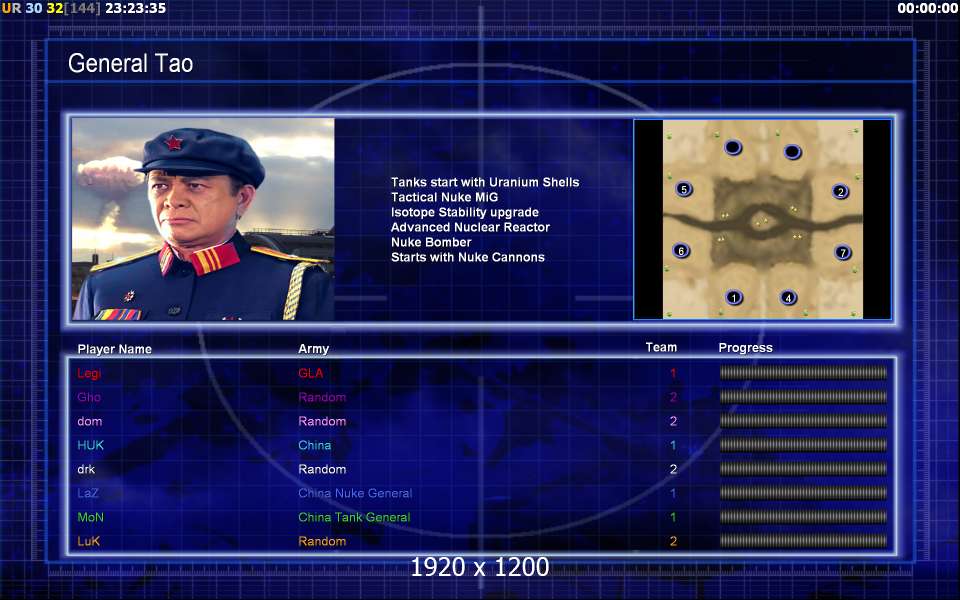Select the HUK player row name
Image resolution: width=960 pixels, height=600 pixels.
(91, 445)
